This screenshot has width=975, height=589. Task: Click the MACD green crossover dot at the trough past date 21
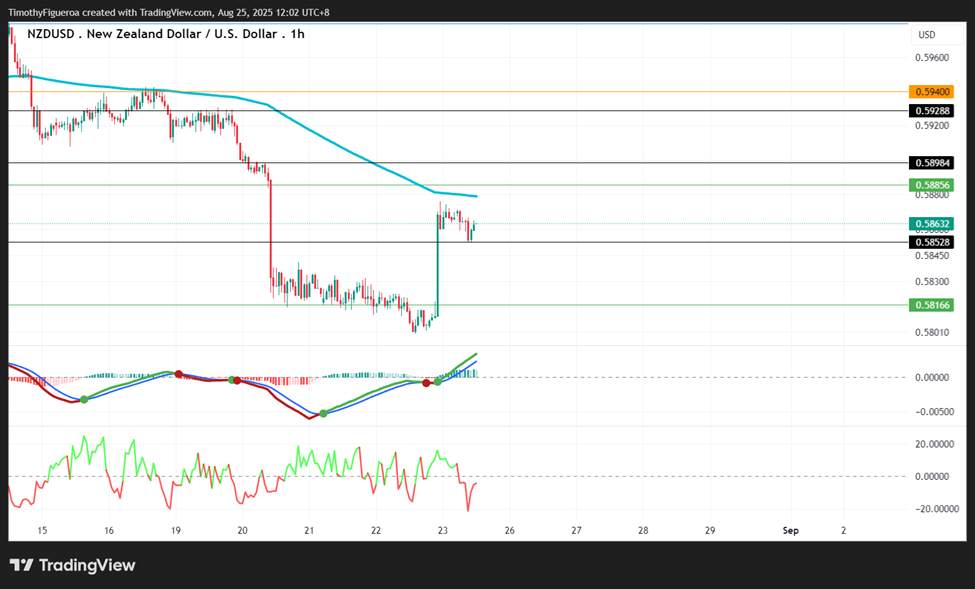(323, 413)
